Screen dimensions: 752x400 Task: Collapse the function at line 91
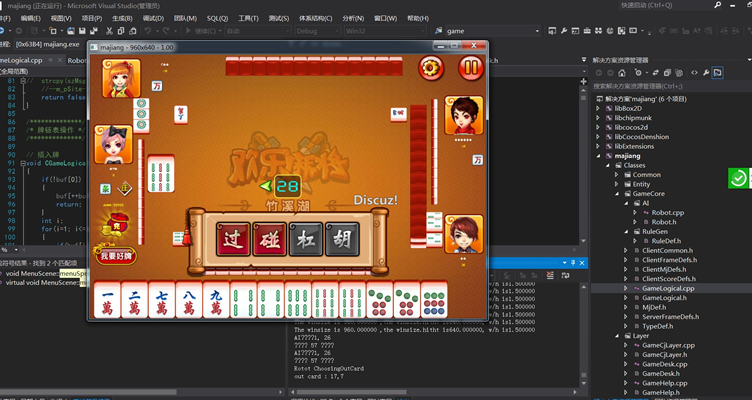coord(23,163)
